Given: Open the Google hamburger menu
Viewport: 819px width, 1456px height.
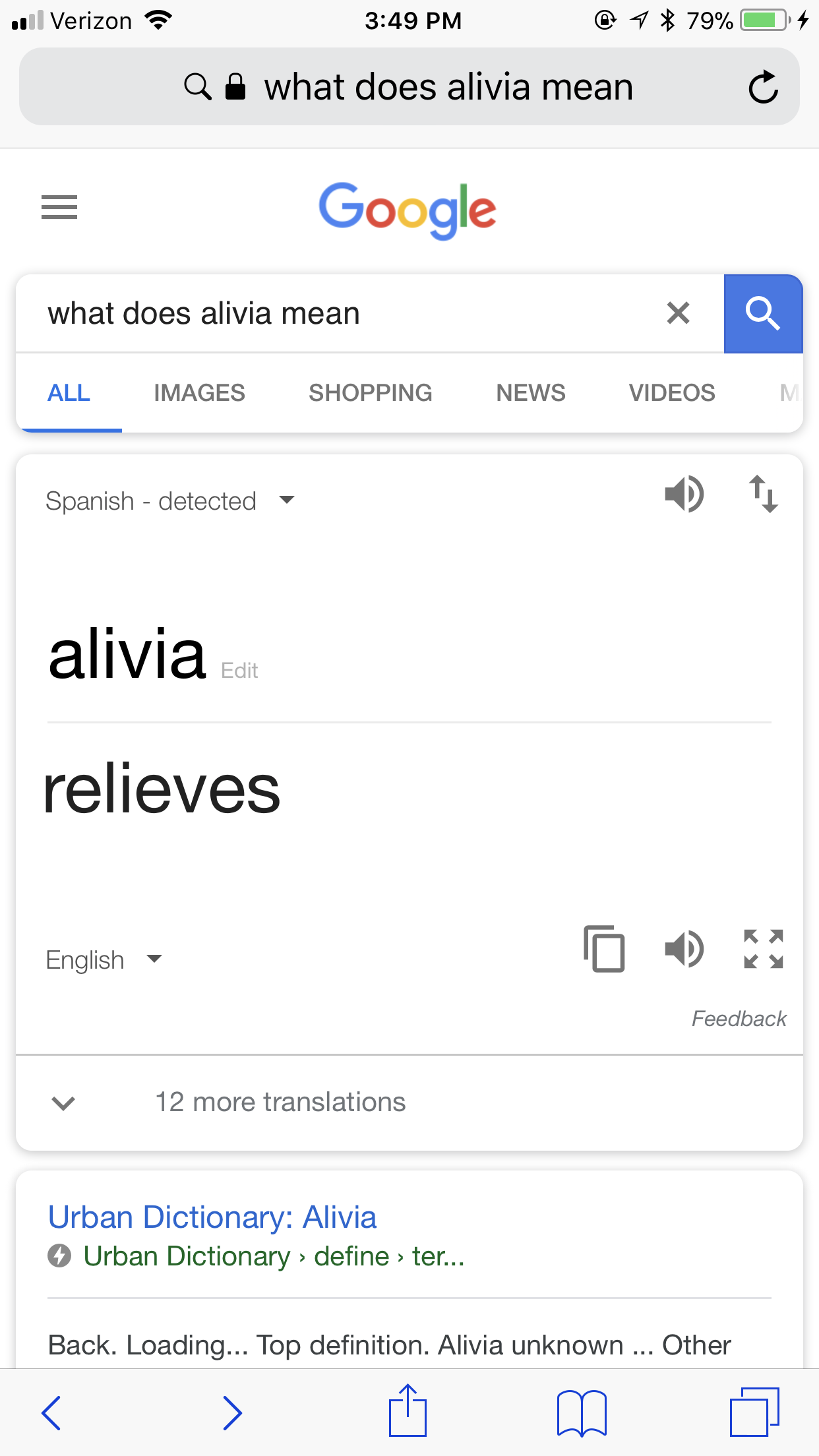Looking at the screenshot, I should 59,207.
